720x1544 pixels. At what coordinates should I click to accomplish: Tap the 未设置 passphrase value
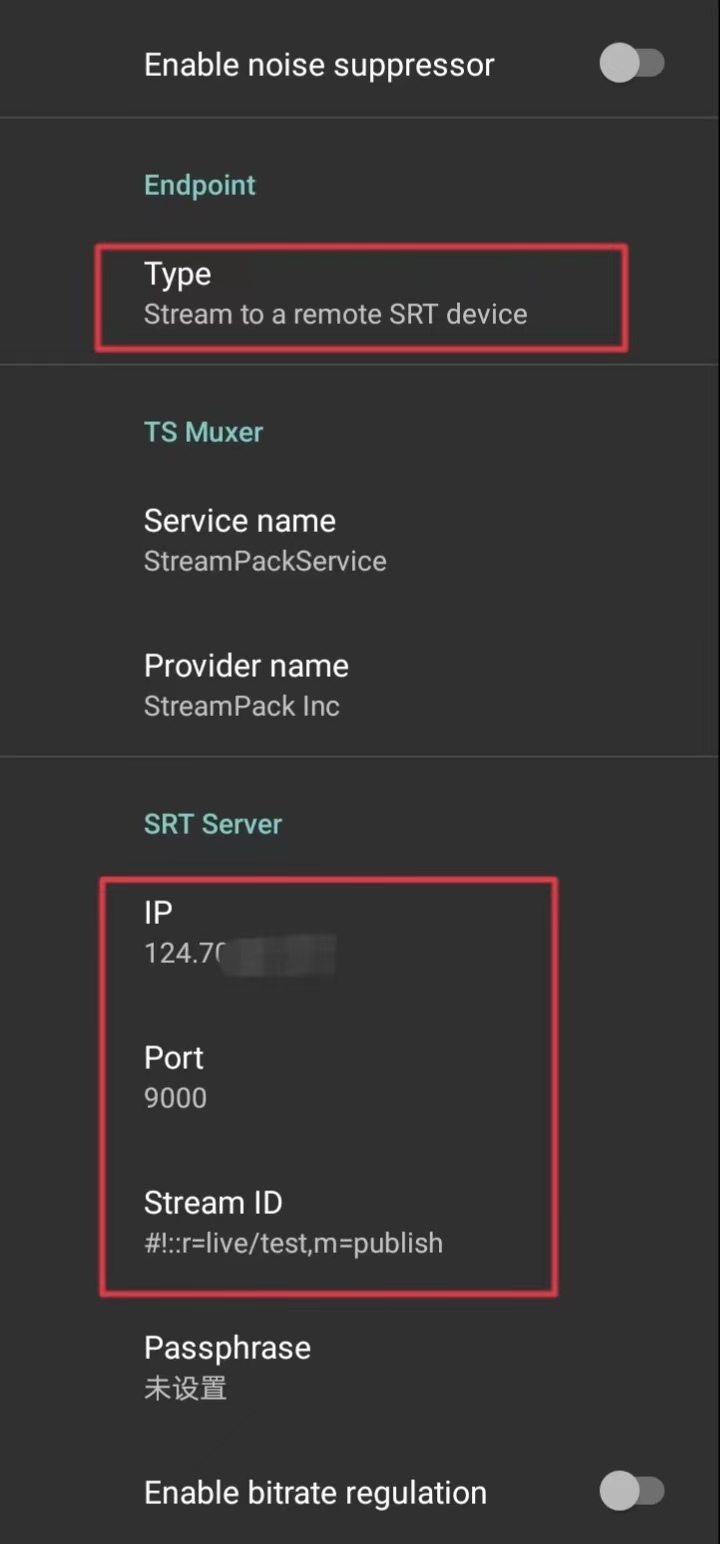click(186, 1388)
